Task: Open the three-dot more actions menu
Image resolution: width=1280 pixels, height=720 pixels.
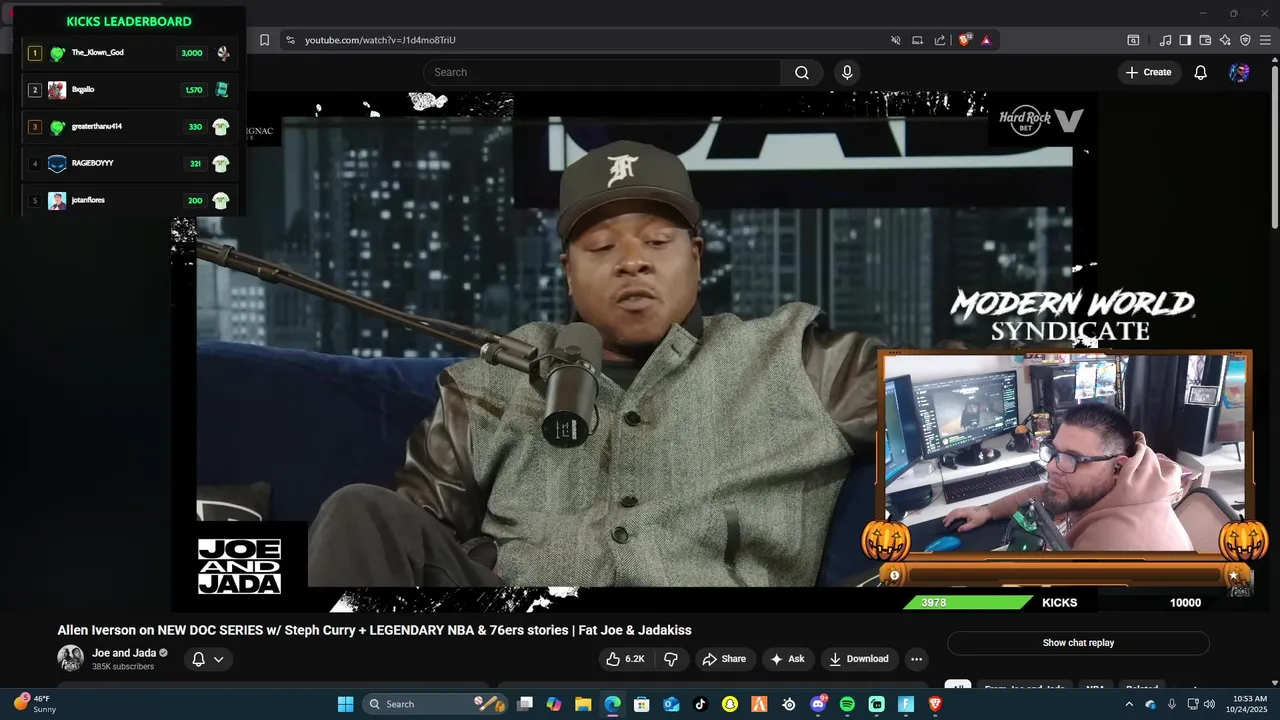Action: 916,659
